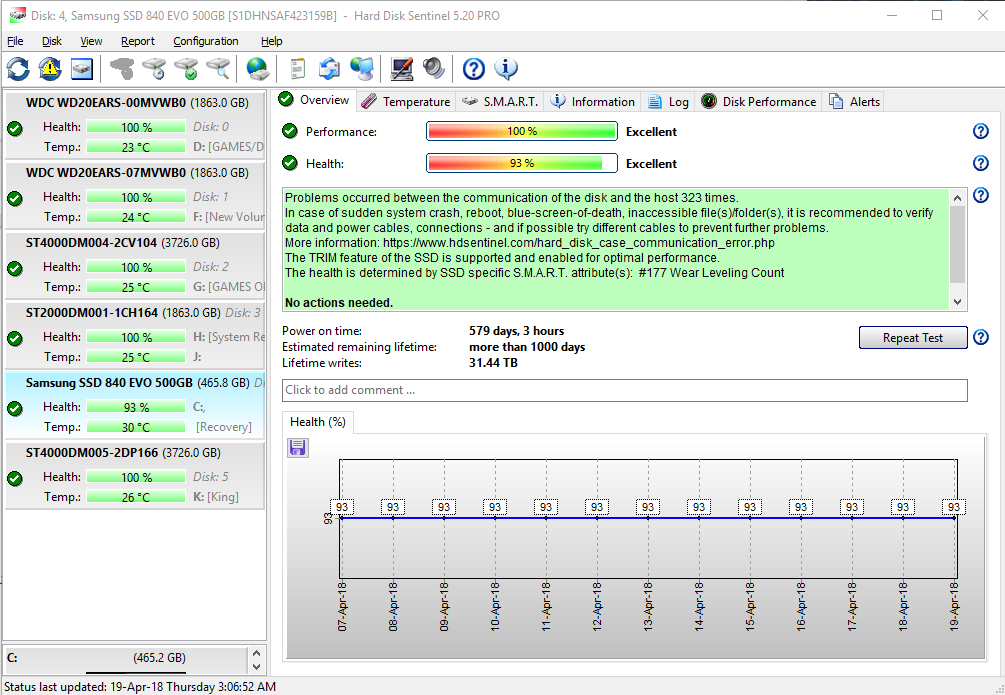Click green status check of Samsung SSD 840 EVO
The image size is (1005, 695).
tap(15, 408)
